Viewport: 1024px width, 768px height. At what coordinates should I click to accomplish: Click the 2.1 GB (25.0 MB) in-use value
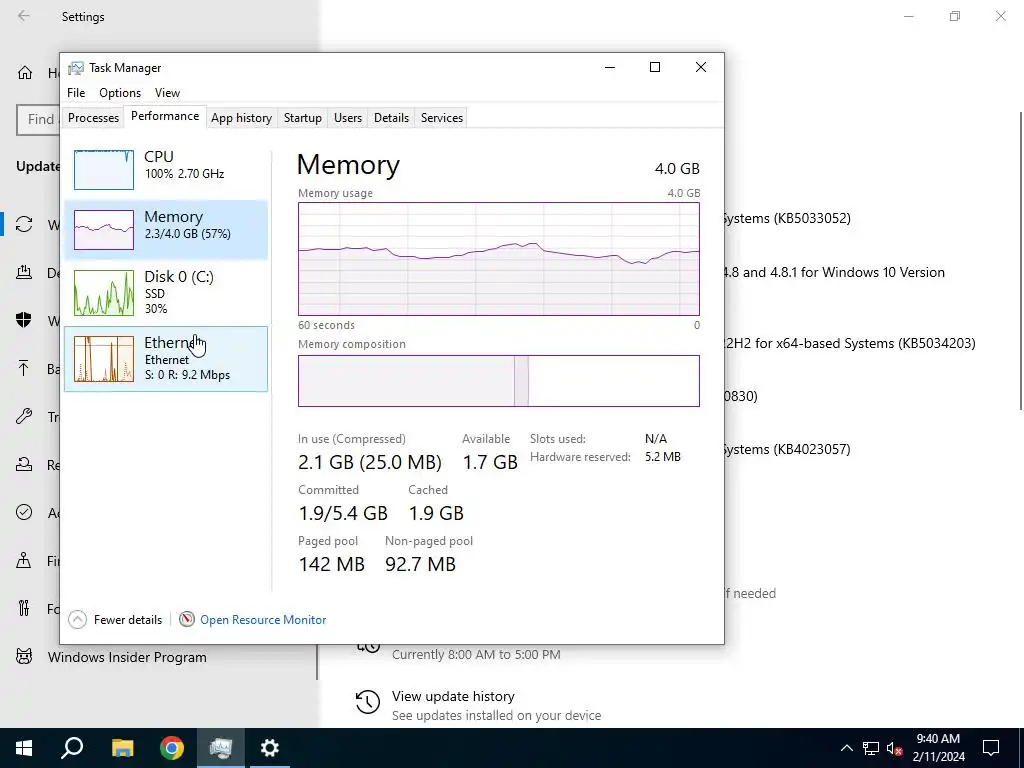tap(370, 462)
